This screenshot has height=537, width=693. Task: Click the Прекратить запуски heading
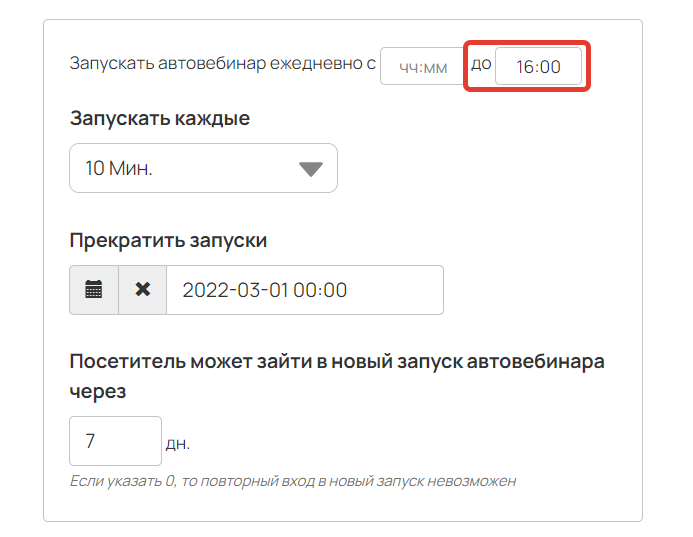[x=168, y=241]
